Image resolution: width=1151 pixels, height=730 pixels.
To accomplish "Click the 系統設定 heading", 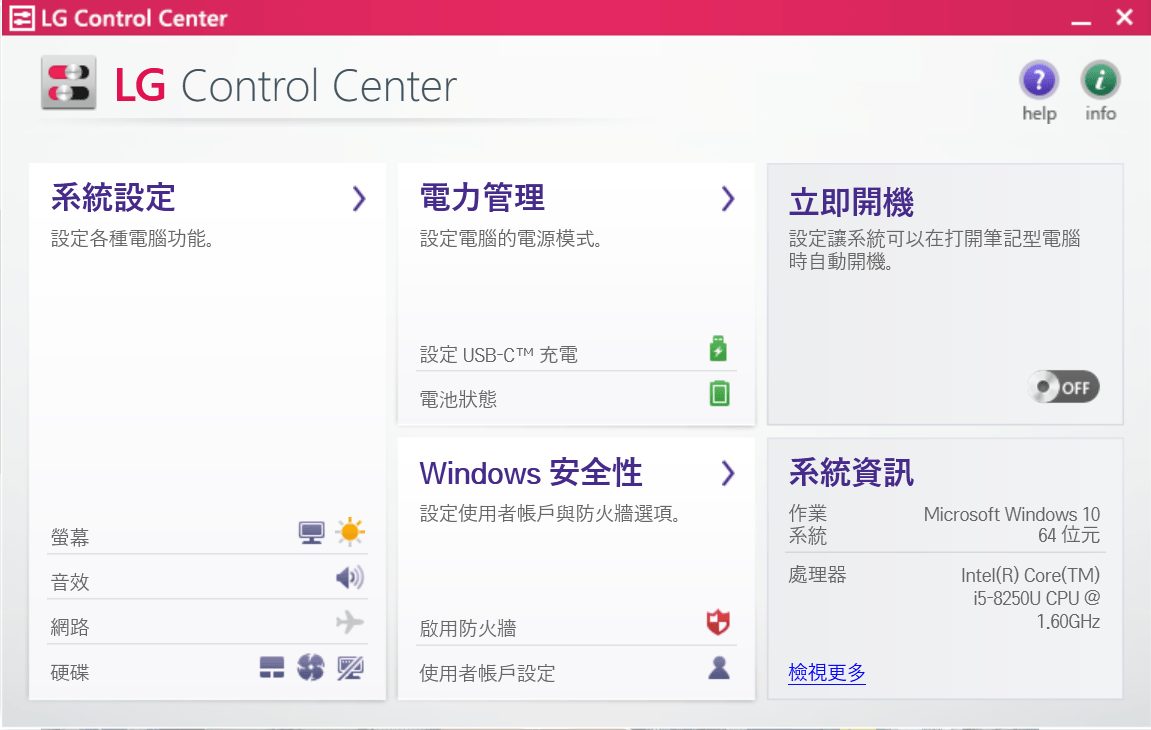I will pos(113,198).
